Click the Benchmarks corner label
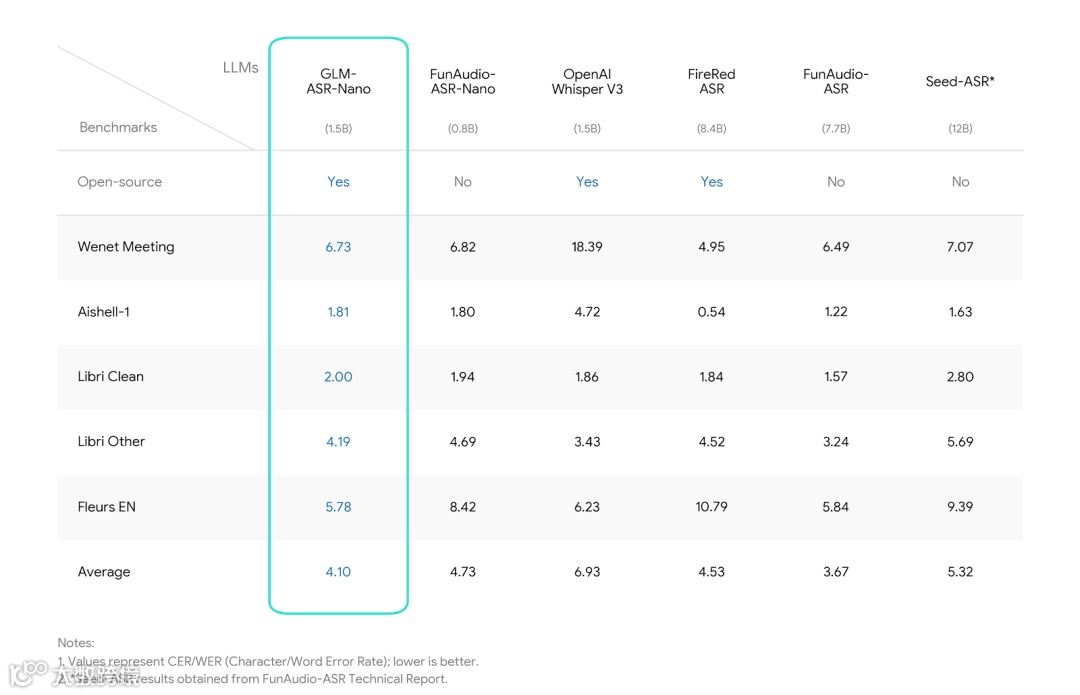This screenshot has height=695, width=1080. coord(118,127)
